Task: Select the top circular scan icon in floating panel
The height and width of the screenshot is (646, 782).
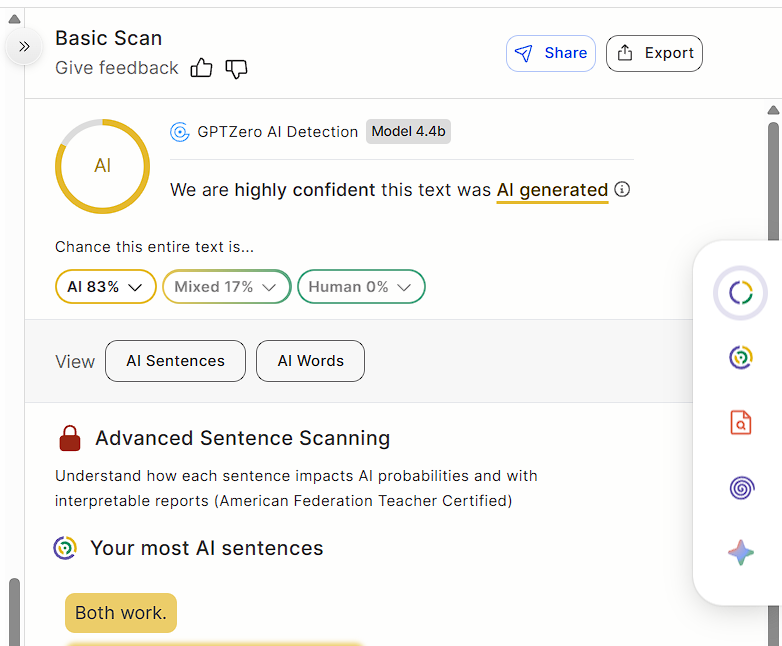Action: coord(740,292)
